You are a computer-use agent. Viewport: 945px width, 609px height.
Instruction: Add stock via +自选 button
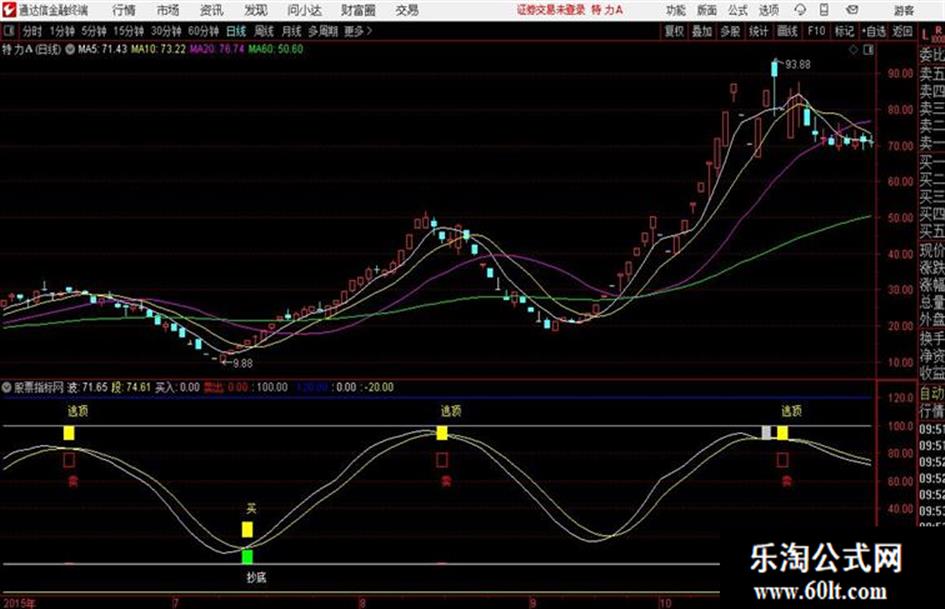874,31
